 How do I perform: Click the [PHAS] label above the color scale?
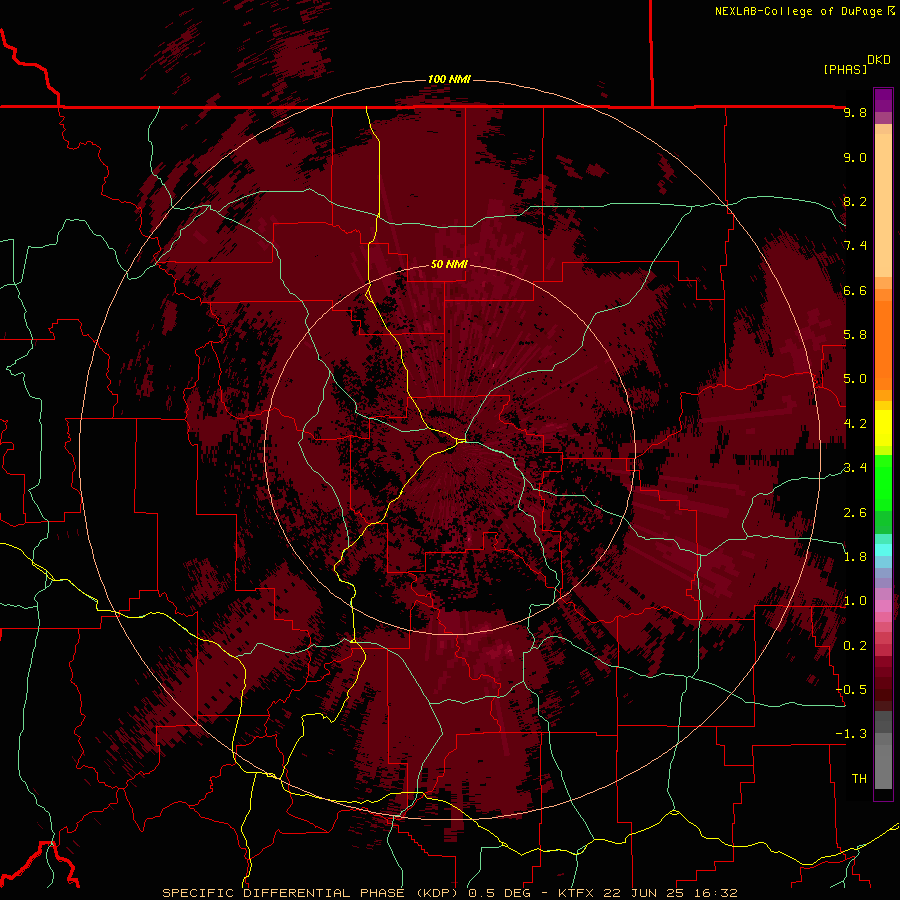click(845, 70)
